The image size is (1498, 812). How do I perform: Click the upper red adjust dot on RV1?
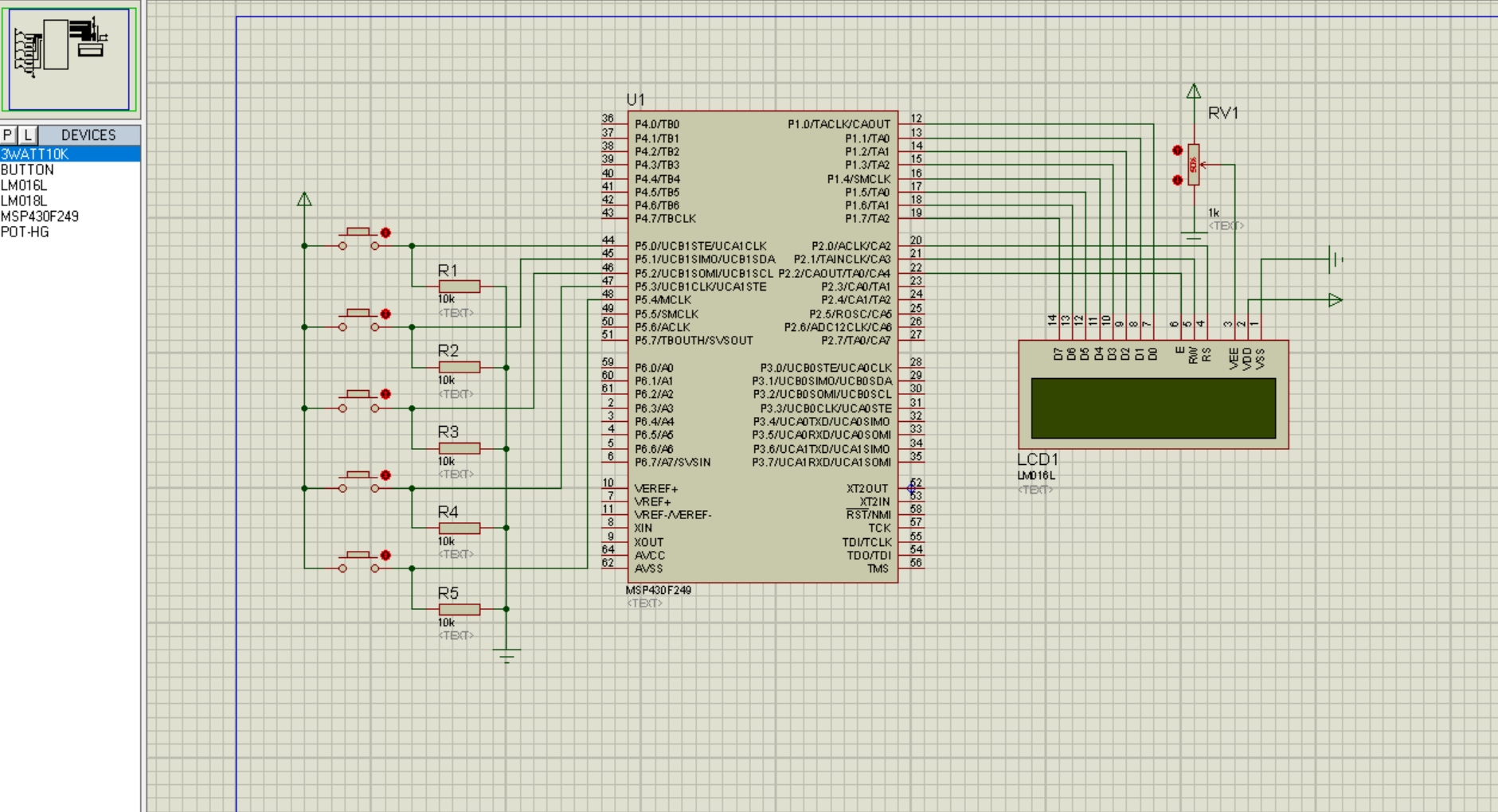pos(1177,150)
